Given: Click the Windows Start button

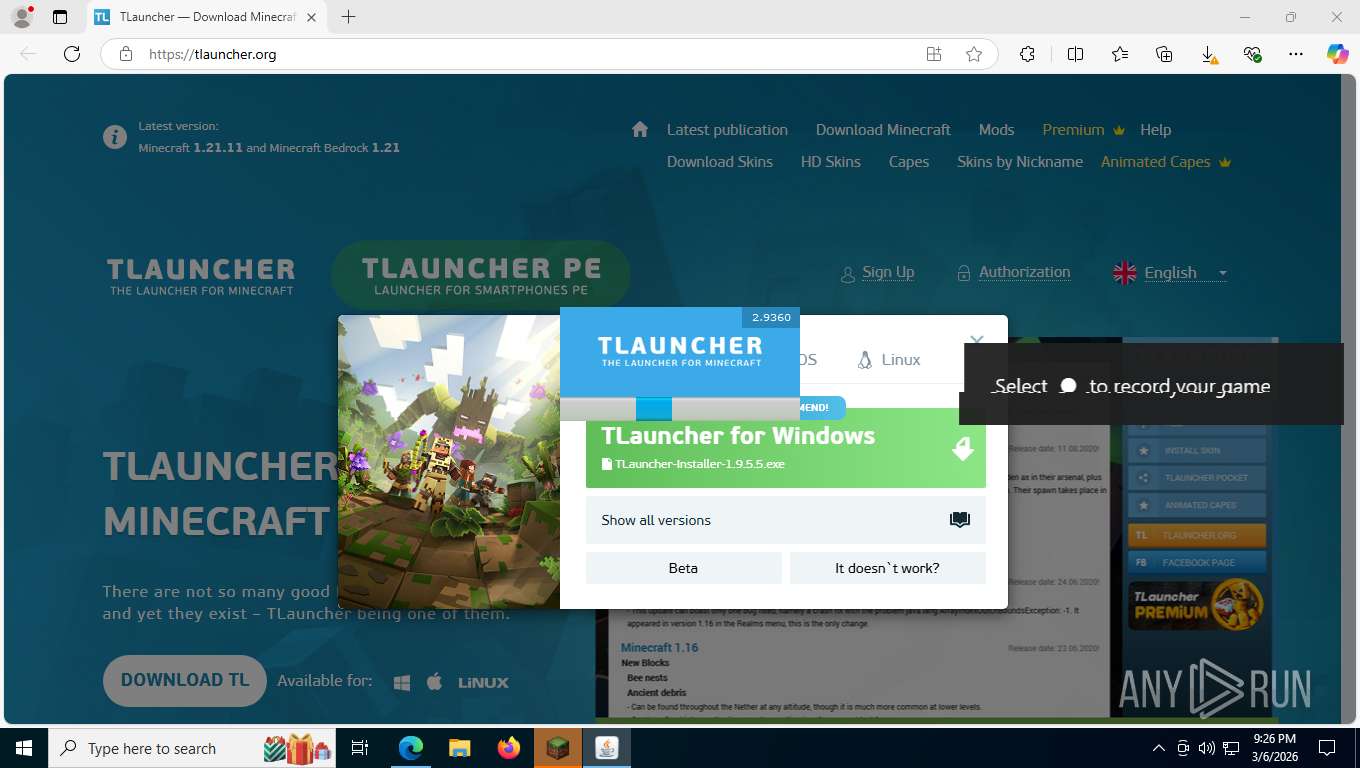Looking at the screenshot, I should (24, 748).
